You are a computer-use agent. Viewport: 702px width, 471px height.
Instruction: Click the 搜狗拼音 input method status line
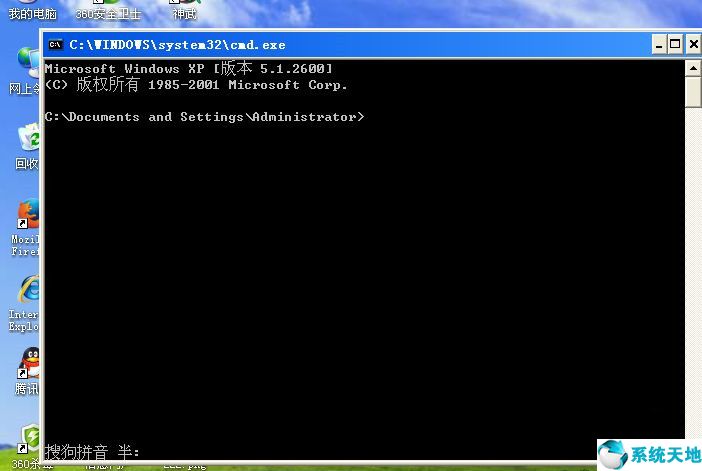[x=92, y=452]
